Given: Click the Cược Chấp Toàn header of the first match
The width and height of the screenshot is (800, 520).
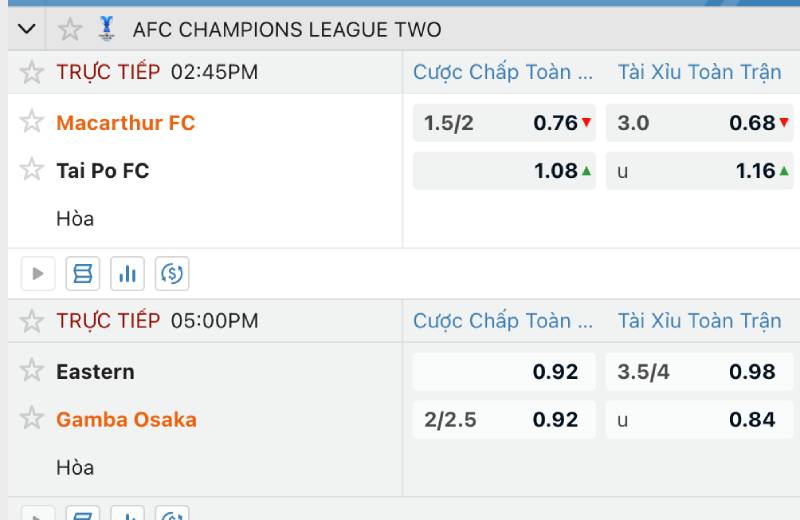Looking at the screenshot, I should point(503,72).
